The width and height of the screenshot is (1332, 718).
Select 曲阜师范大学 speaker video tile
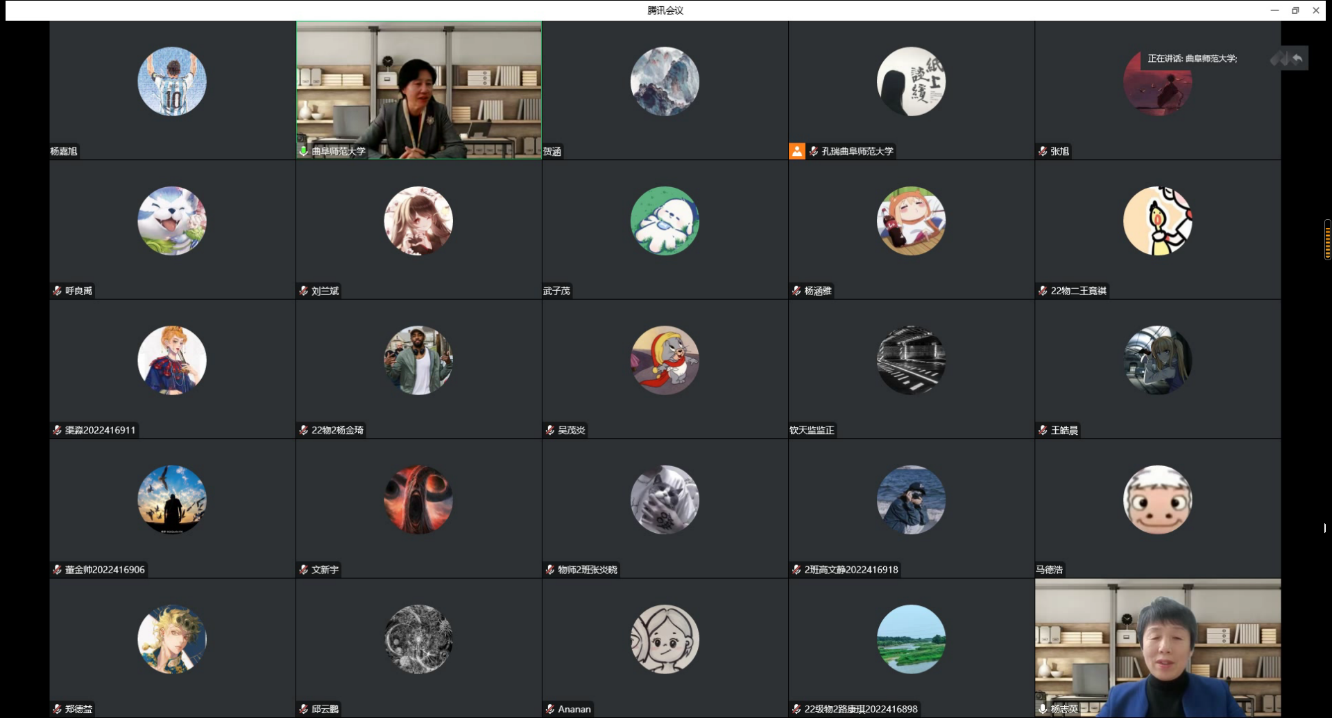tap(418, 90)
